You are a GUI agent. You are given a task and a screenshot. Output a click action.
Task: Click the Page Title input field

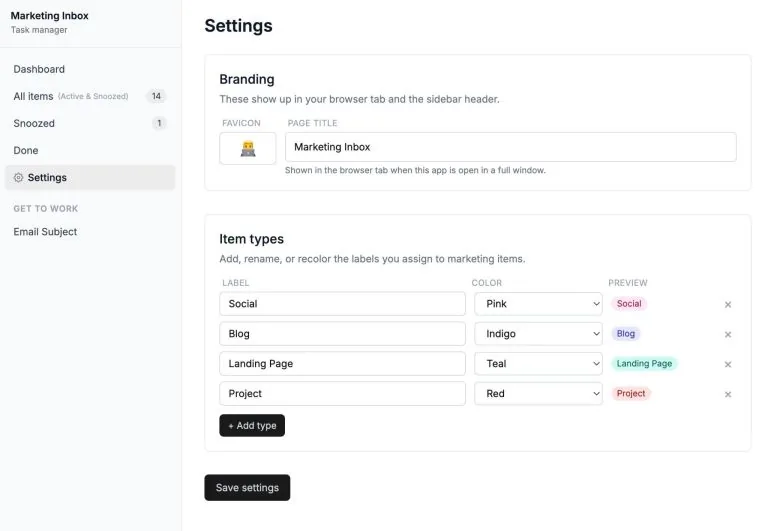[510, 147]
